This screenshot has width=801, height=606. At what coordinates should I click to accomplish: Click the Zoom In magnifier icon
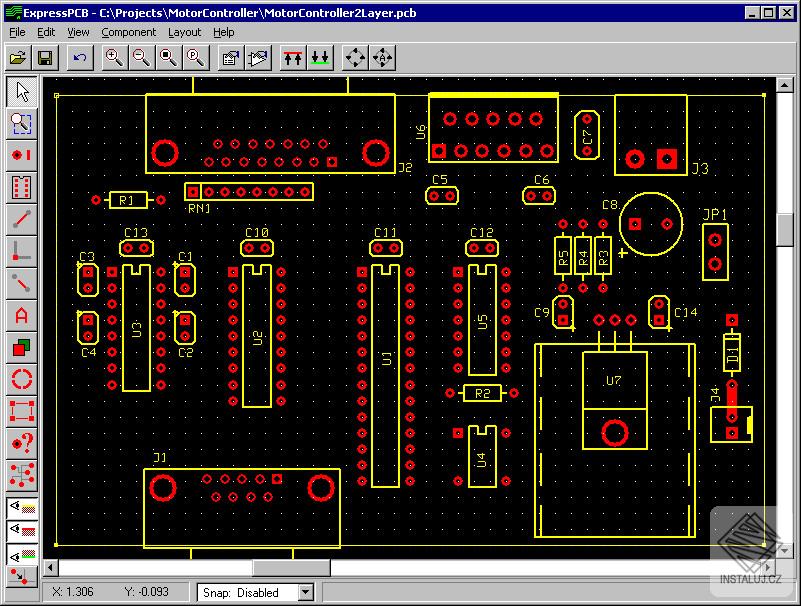click(114, 58)
